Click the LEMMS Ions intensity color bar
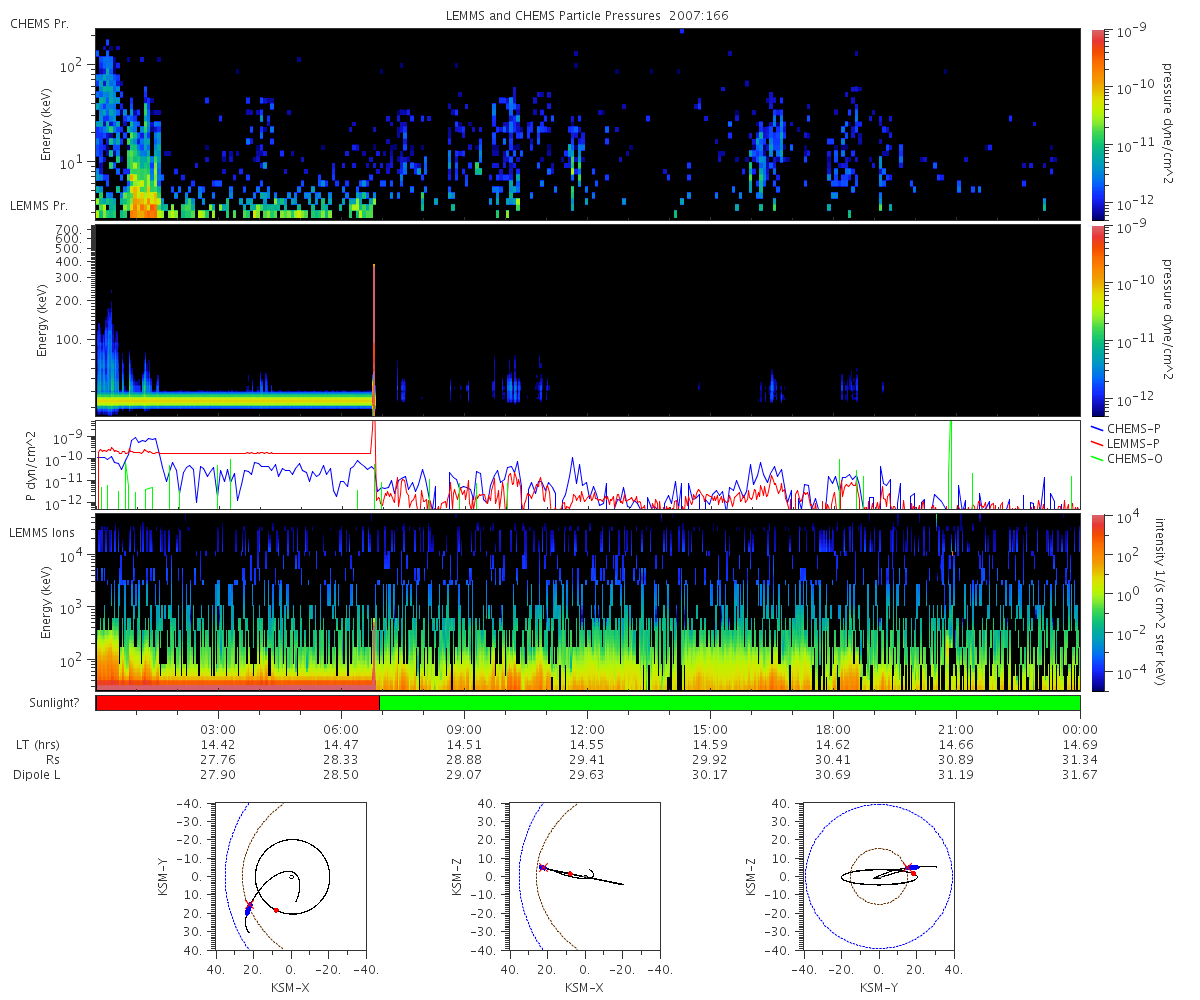Viewport: 1200px width, 1000px height. click(x=1098, y=602)
